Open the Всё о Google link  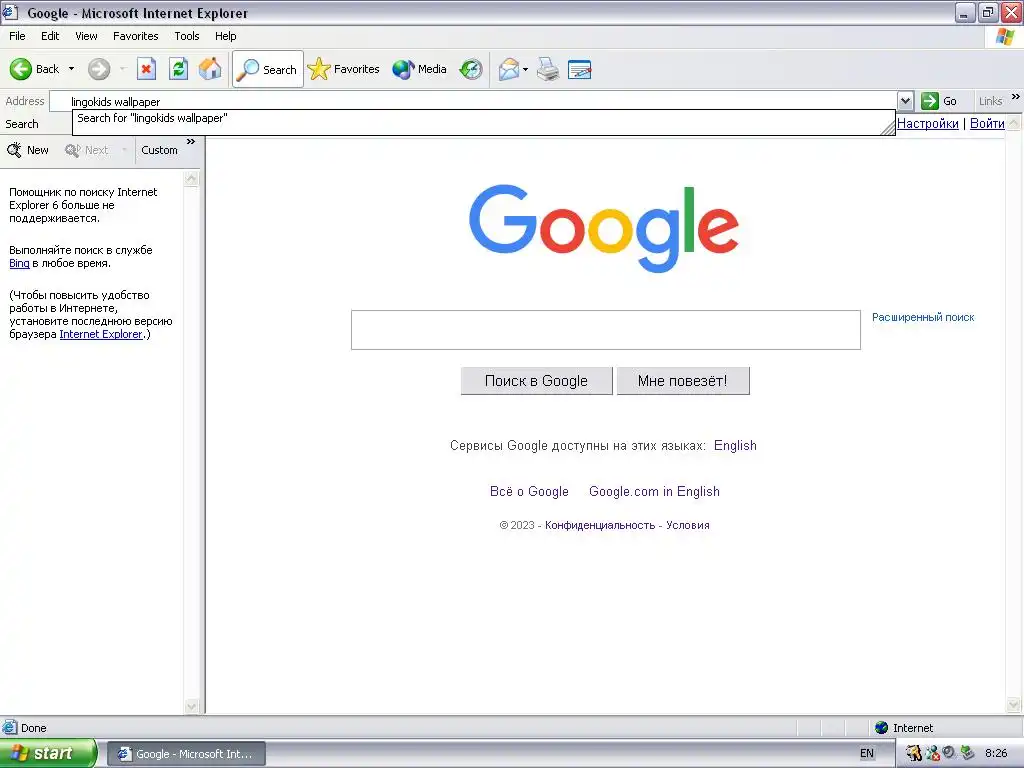529,492
